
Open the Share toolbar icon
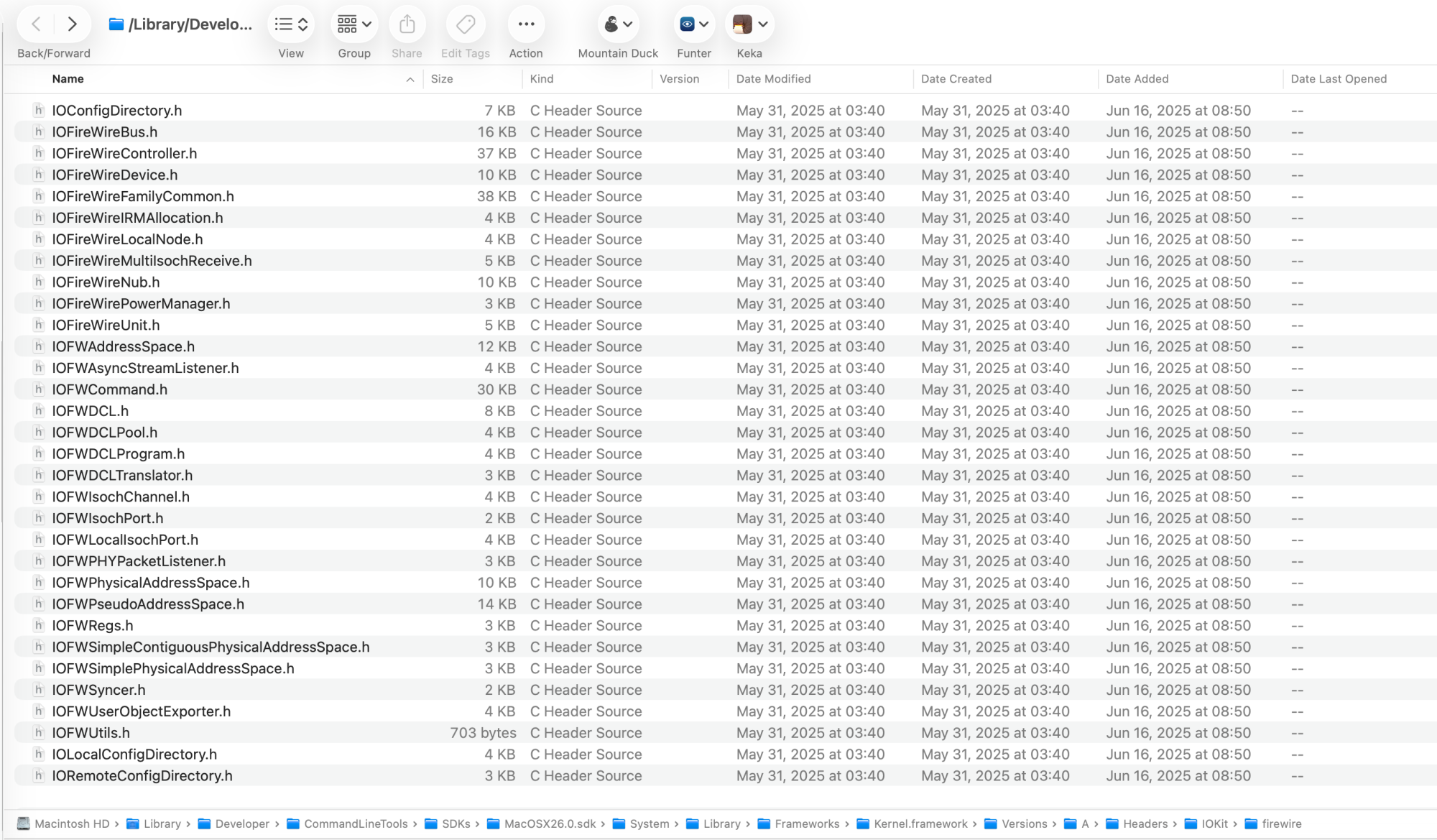[407, 24]
